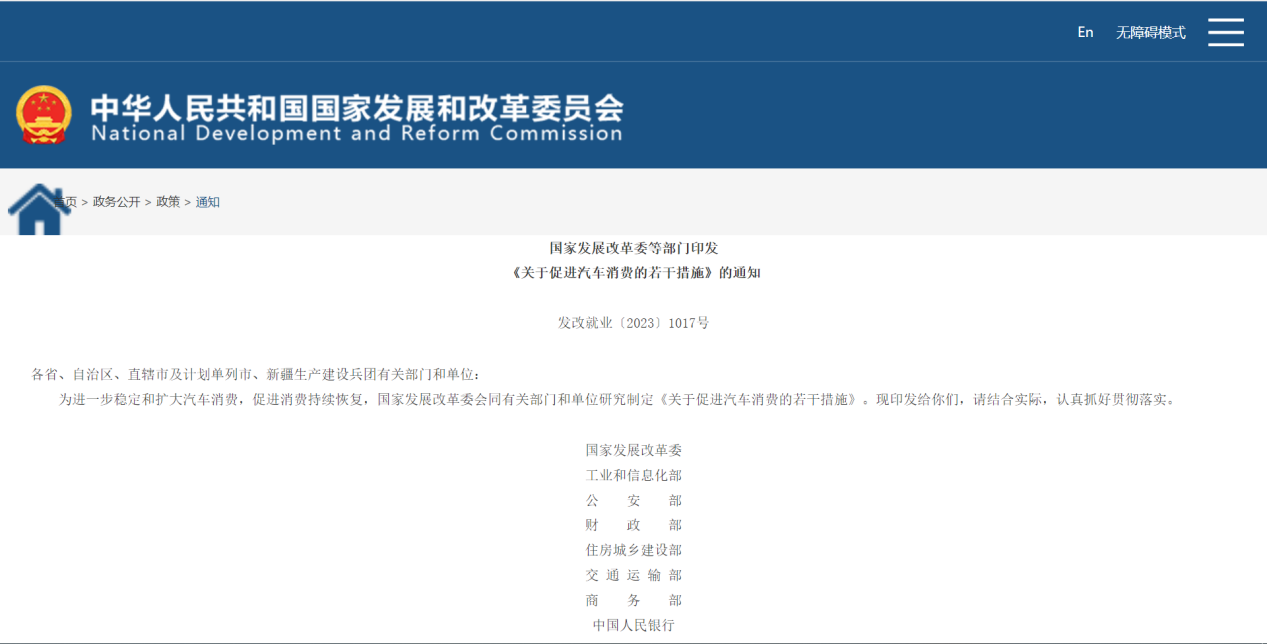The image size is (1267, 644).
Task: Click signatory 财政部
Action: point(634,525)
